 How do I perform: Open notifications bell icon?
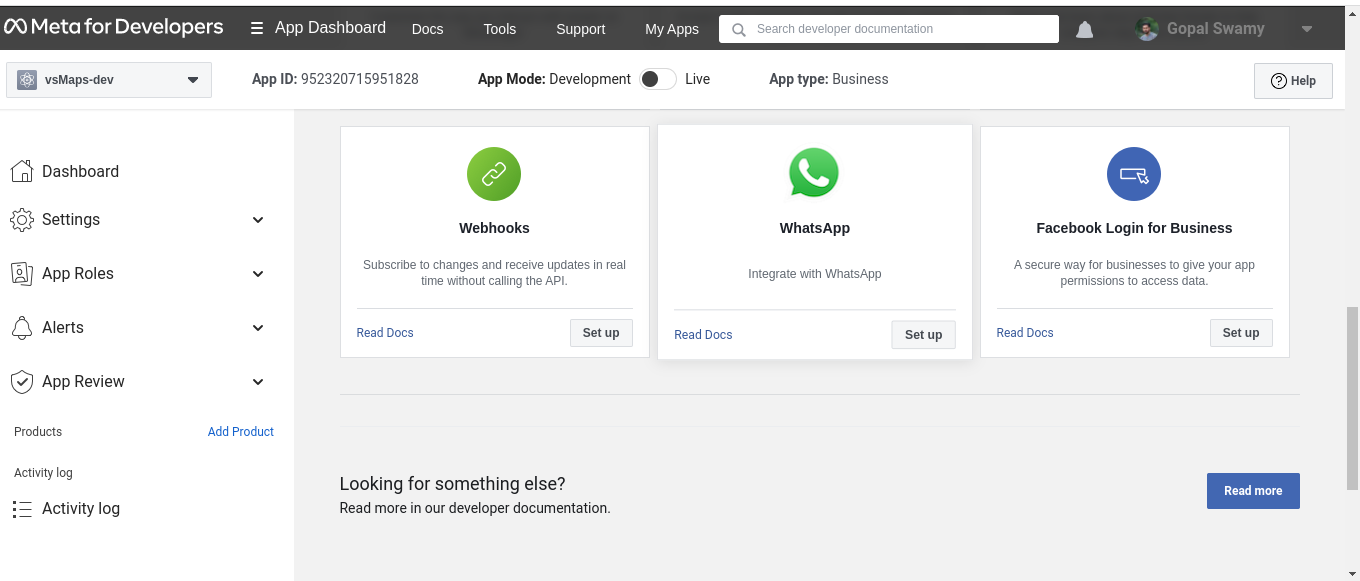1084,30
